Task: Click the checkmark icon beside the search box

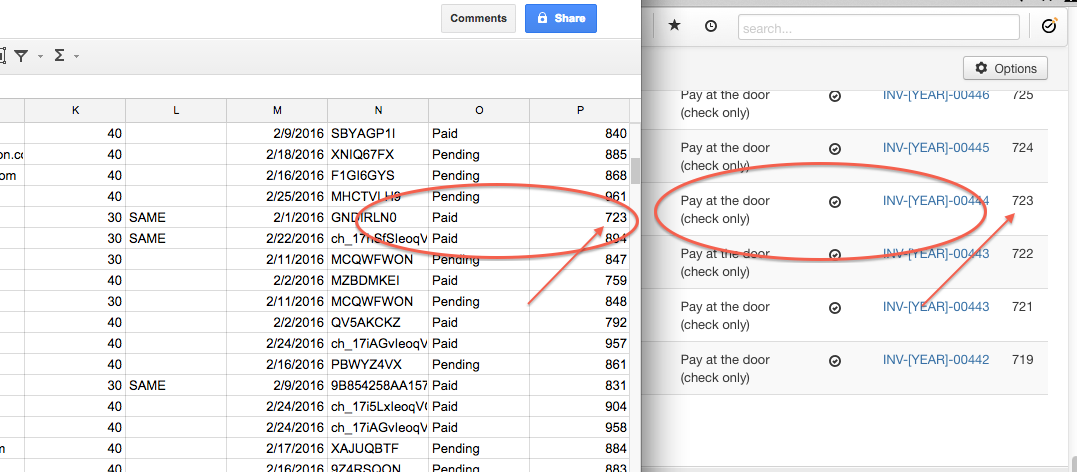Action: pos(1049,27)
